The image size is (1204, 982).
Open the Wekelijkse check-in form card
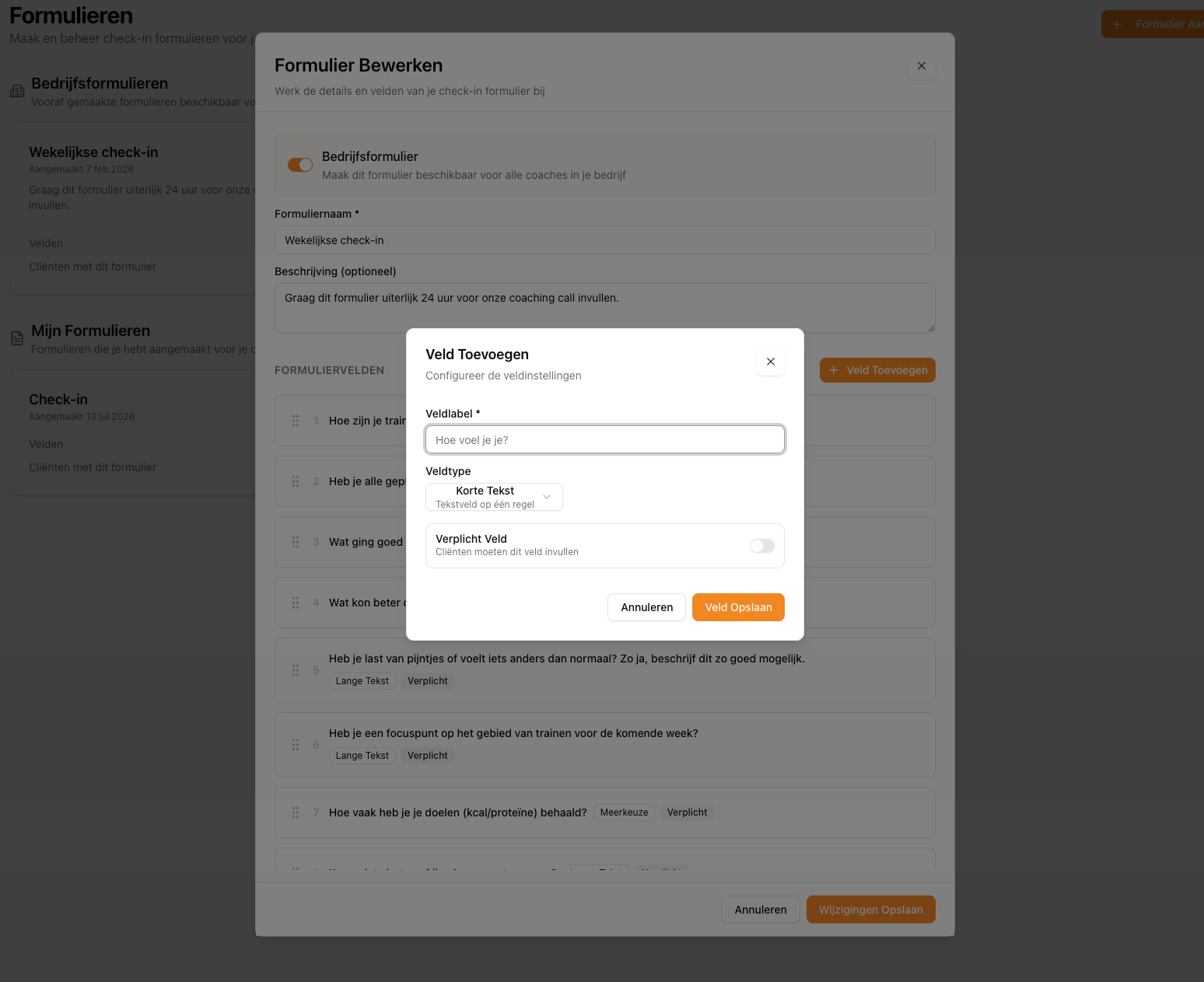click(x=132, y=208)
